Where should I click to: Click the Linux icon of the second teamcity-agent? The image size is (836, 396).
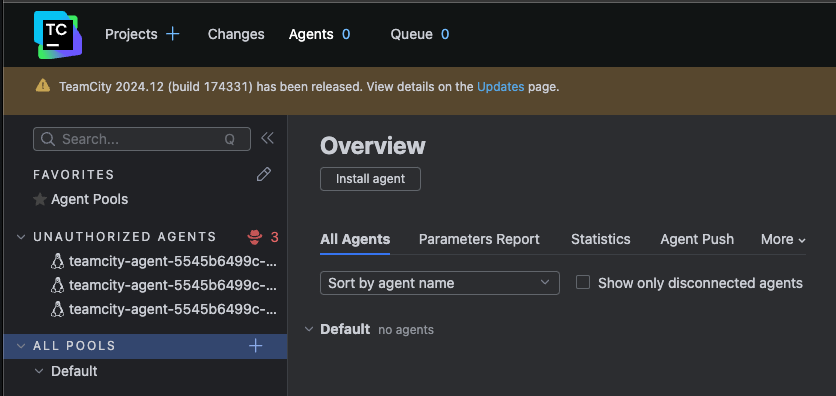(57, 285)
